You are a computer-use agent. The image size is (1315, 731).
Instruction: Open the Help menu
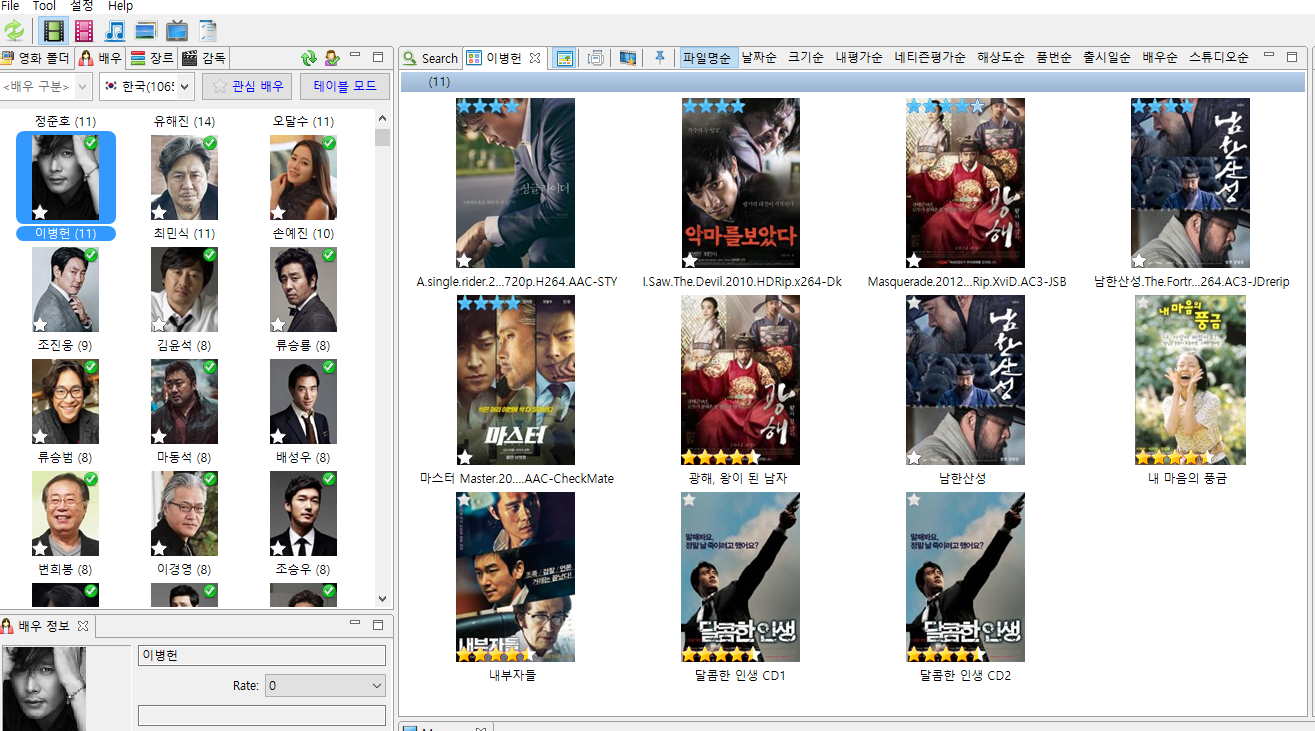(120, 6)
